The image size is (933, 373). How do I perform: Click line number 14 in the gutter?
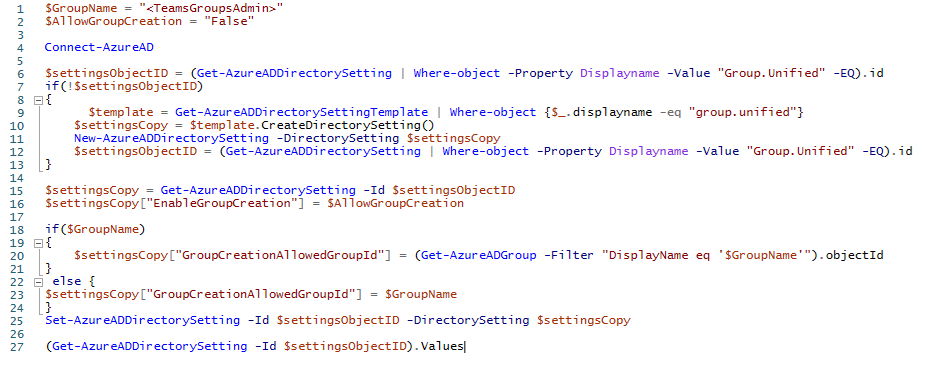tap(17, 178)
